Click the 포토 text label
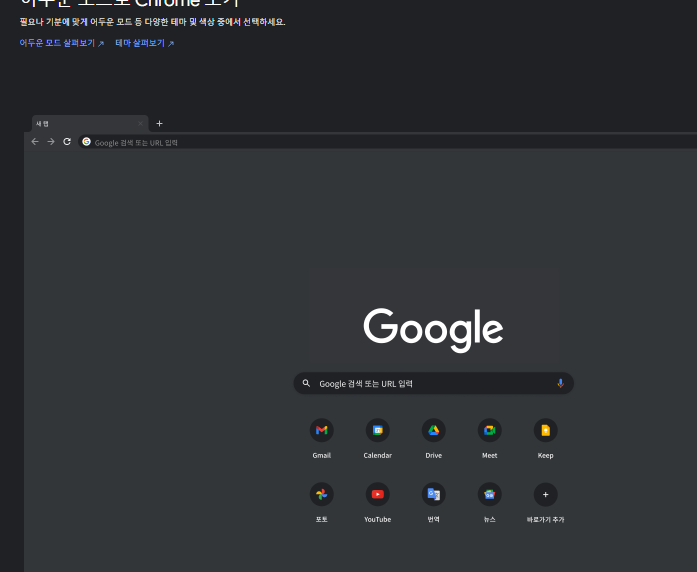 coord(322,520)
